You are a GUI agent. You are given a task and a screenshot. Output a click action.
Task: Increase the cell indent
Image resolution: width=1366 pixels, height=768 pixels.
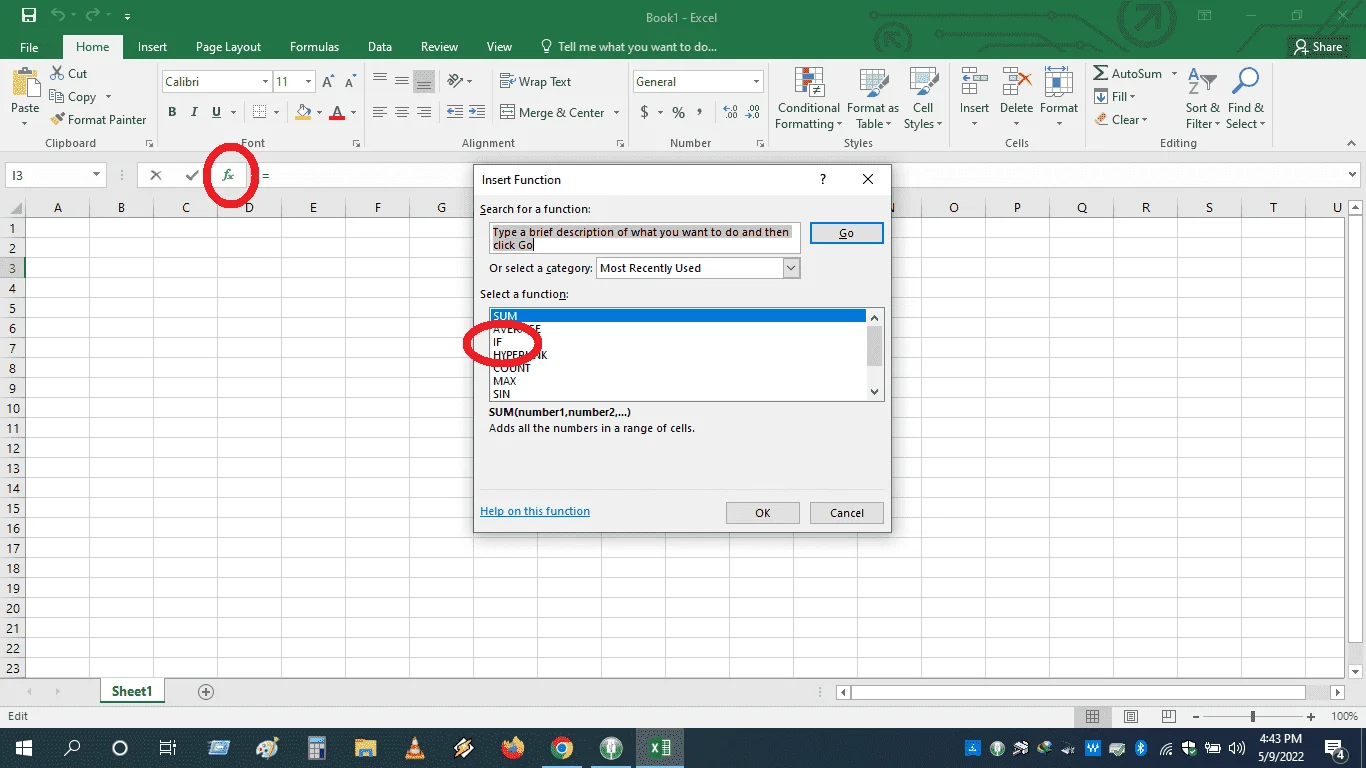(476, 113)
